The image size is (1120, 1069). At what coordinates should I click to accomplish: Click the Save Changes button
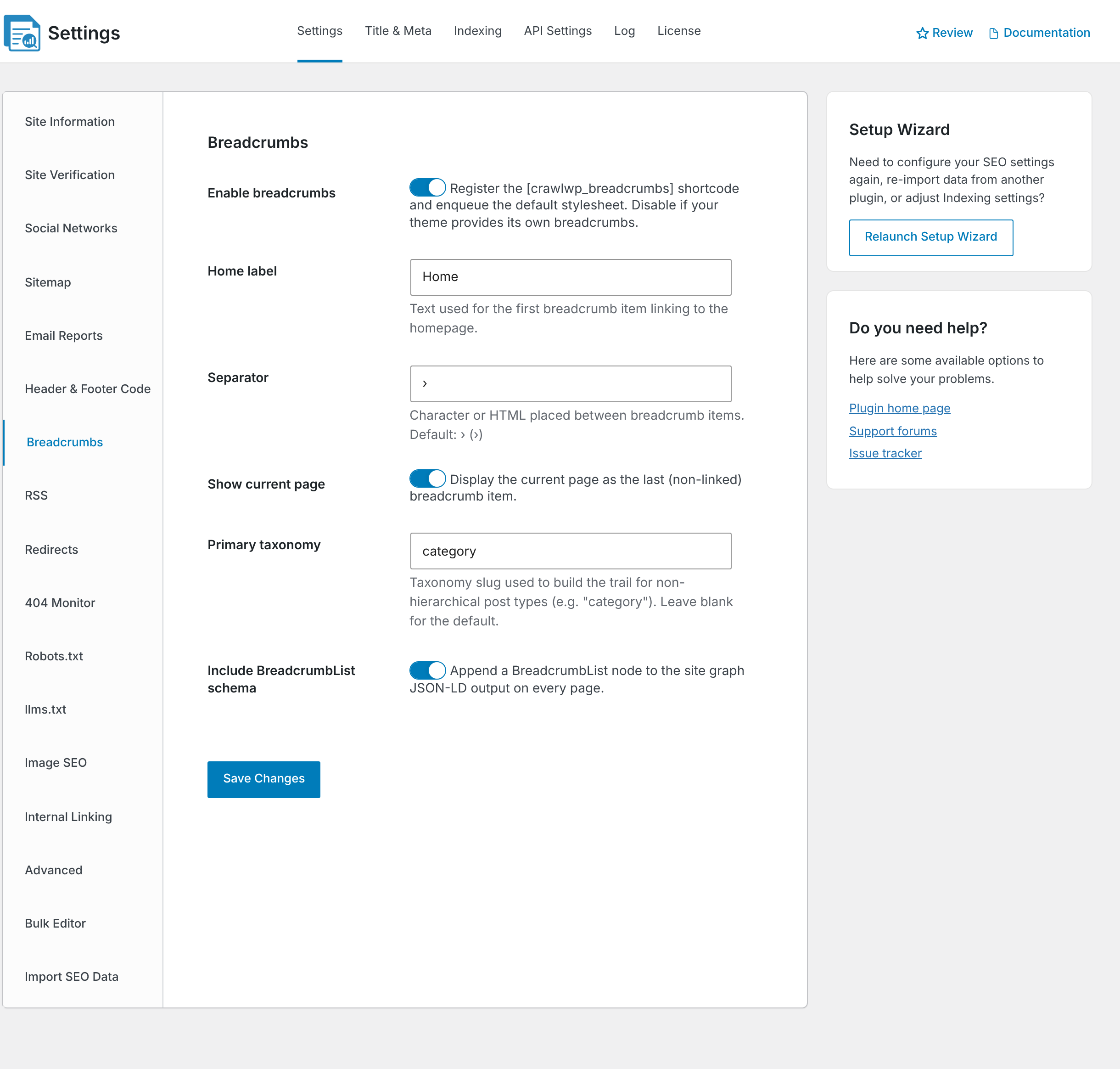click(x=264, y=779)
